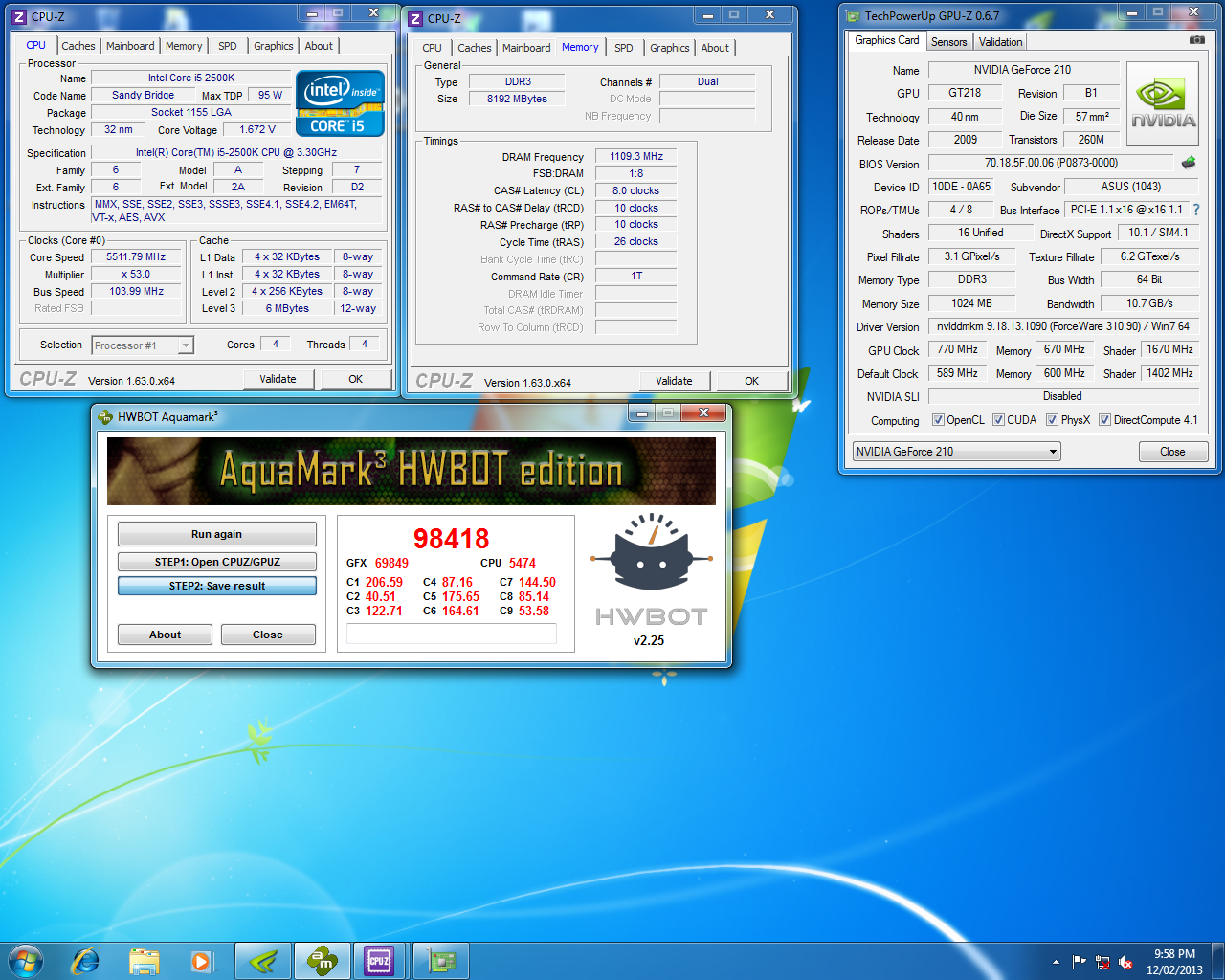1225x980 pixels.
Task: Switch to the GPU-Z taskbar icon
Action: point(441,961)
